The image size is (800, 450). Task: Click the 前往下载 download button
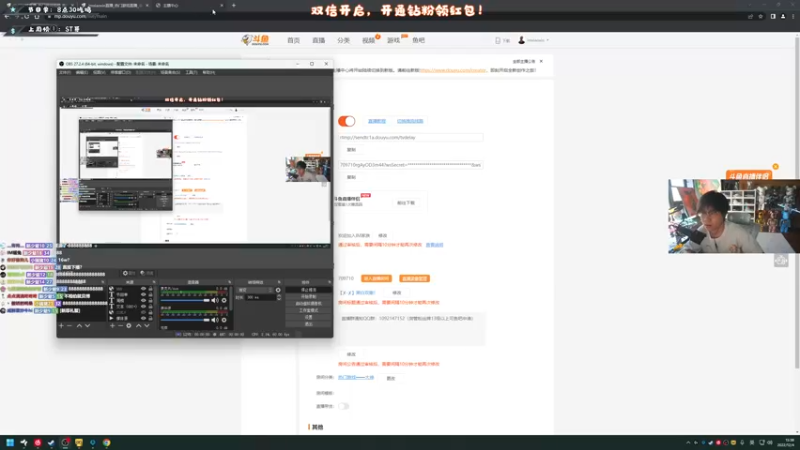click(x=406, y=203)
